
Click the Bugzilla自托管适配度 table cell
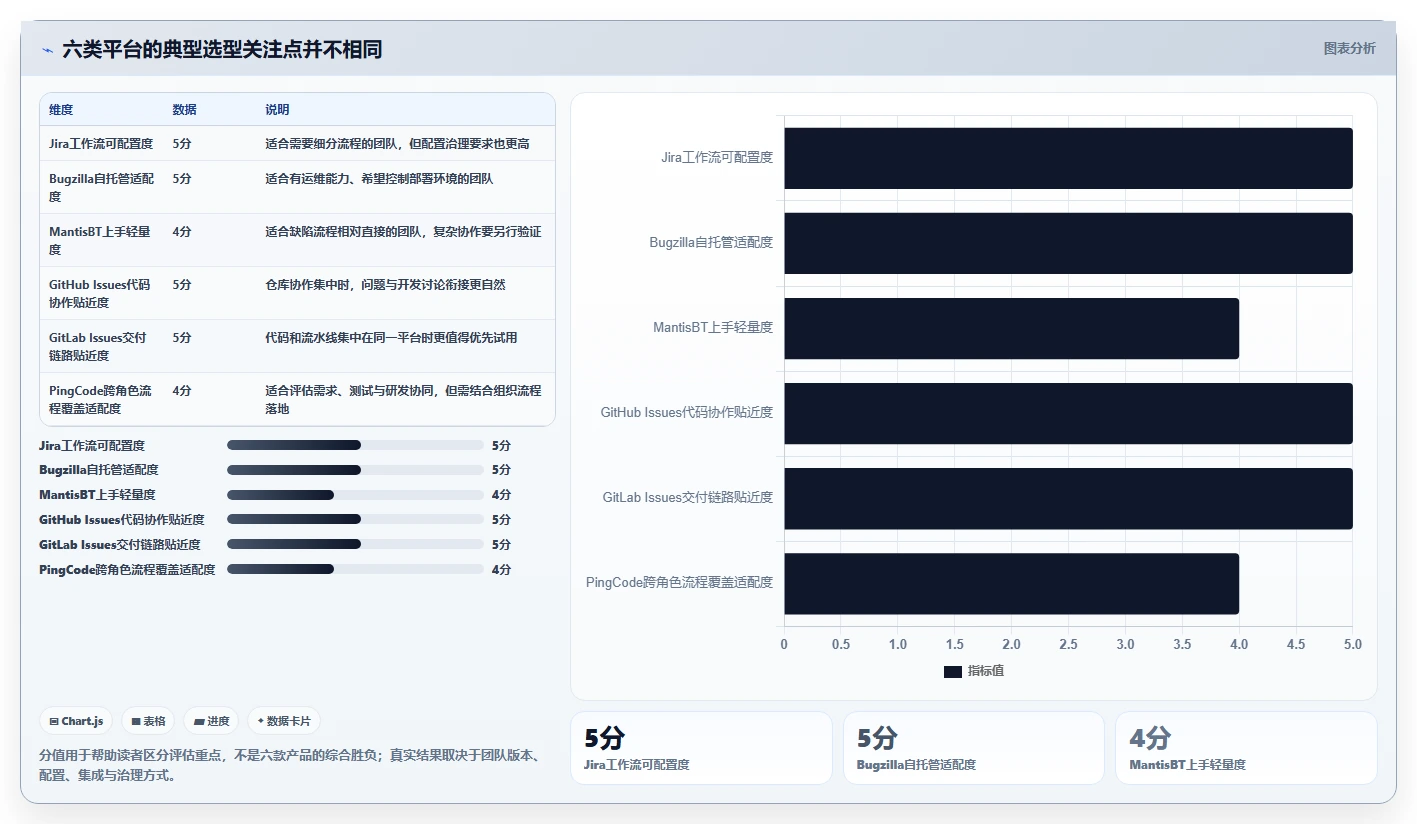pos(101,188)
